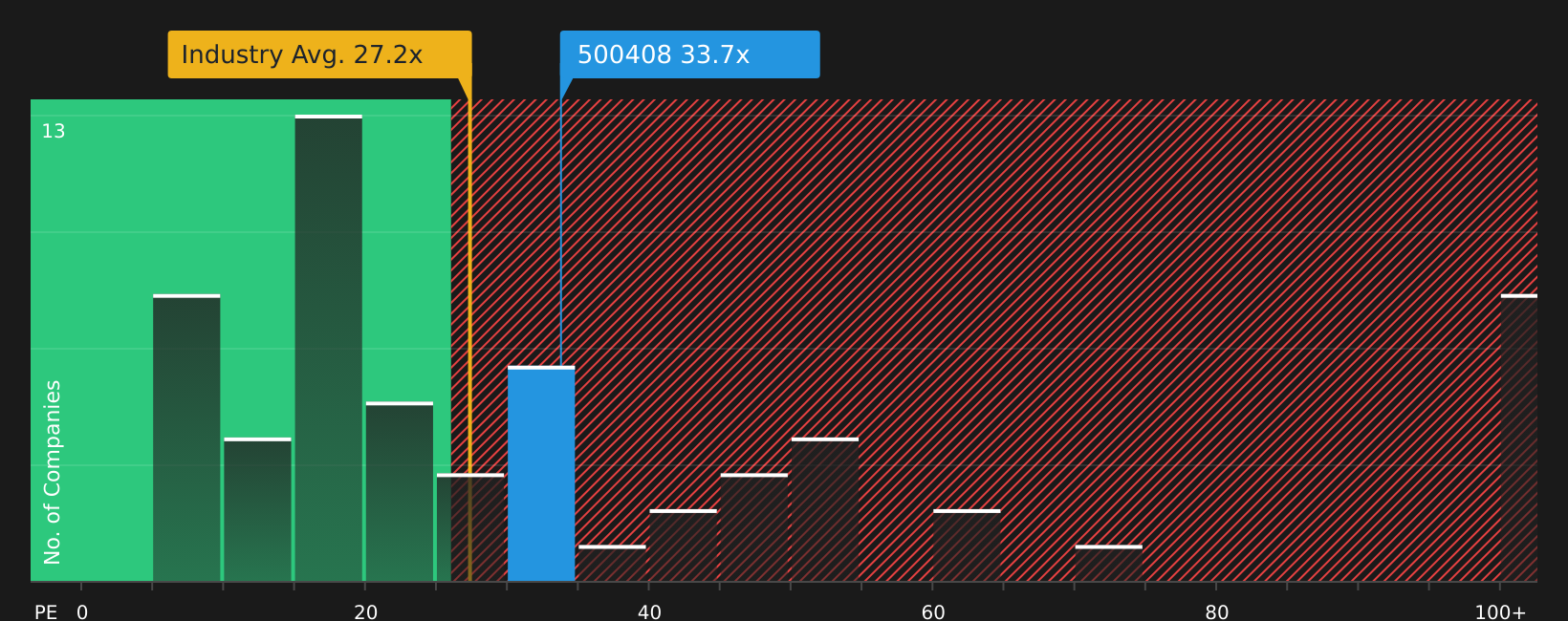Select the PE 45-50 histogram bar

click(x=754, y=527)
